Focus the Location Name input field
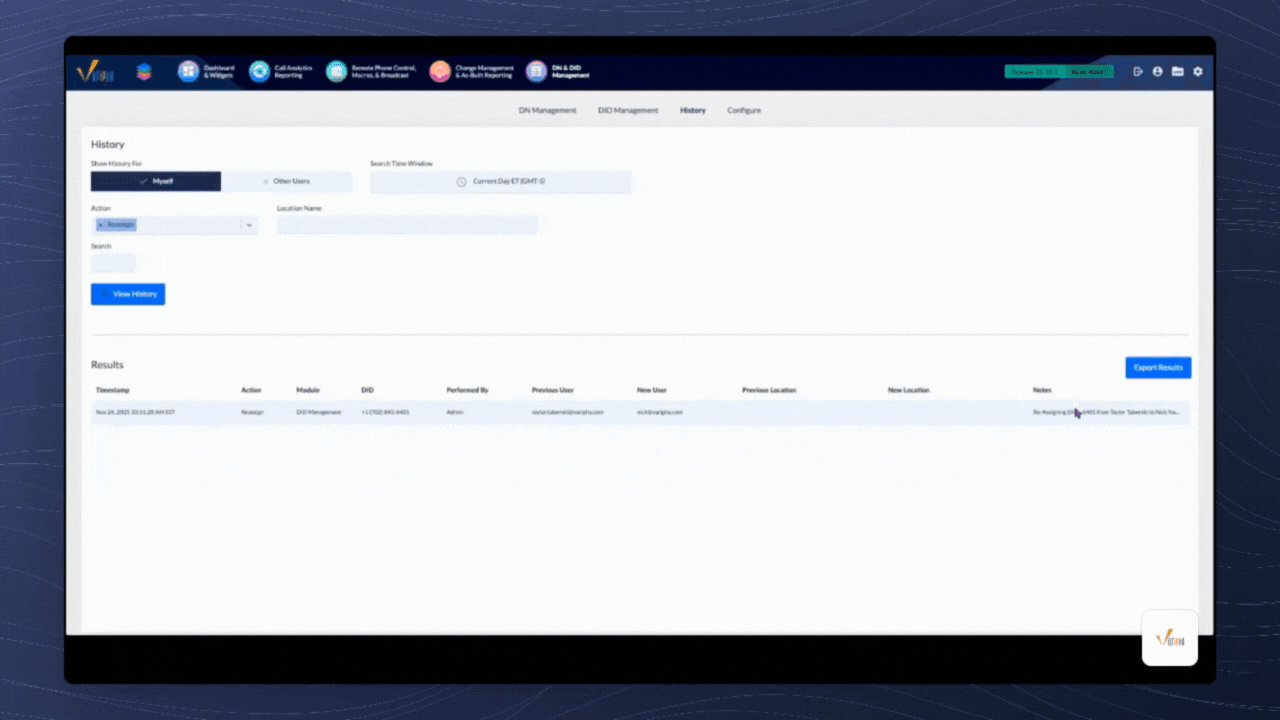The width and height of the screenshot is (1280, 720). click(407, 225)
